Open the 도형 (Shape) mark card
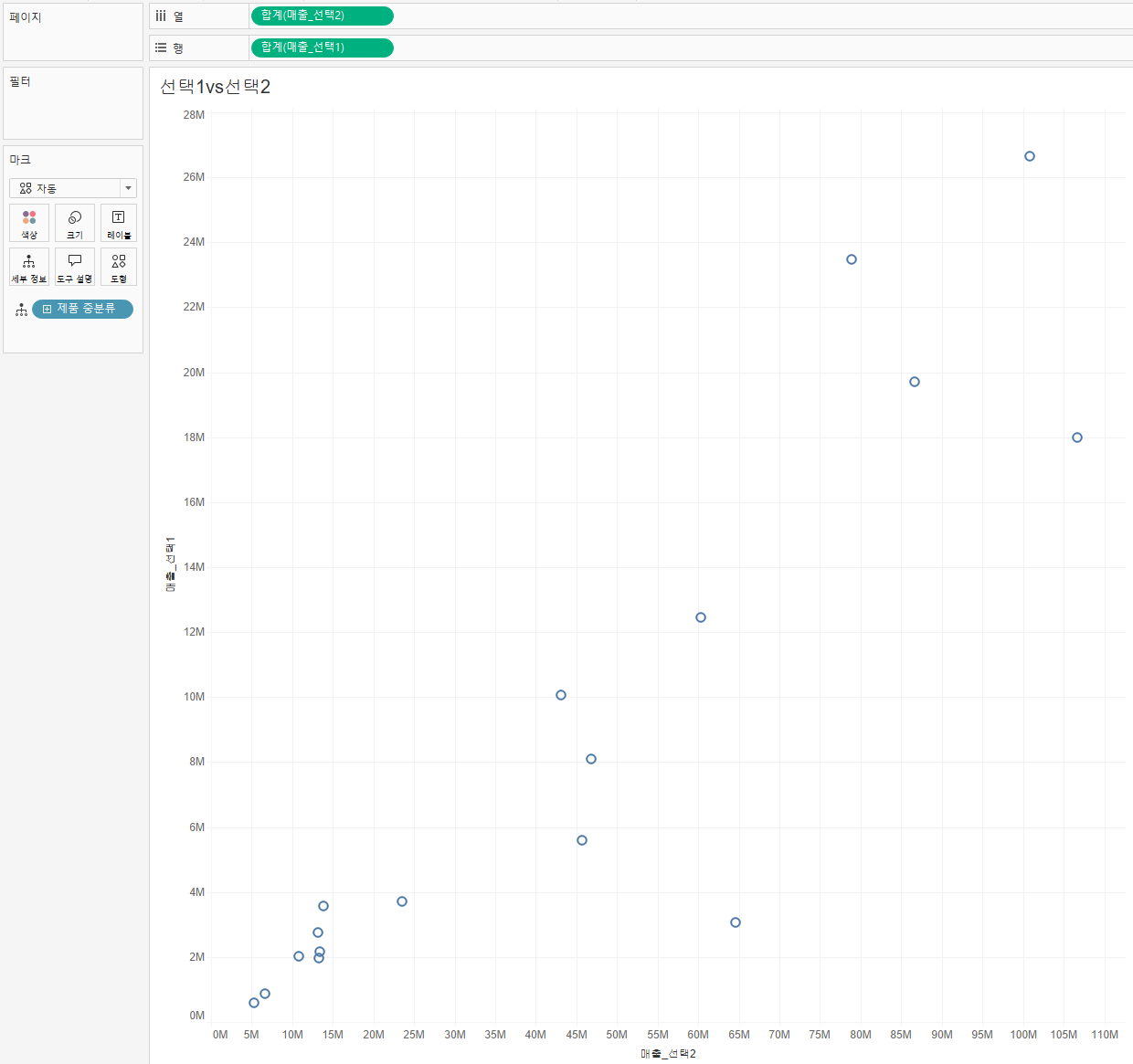 pos(119,267)
